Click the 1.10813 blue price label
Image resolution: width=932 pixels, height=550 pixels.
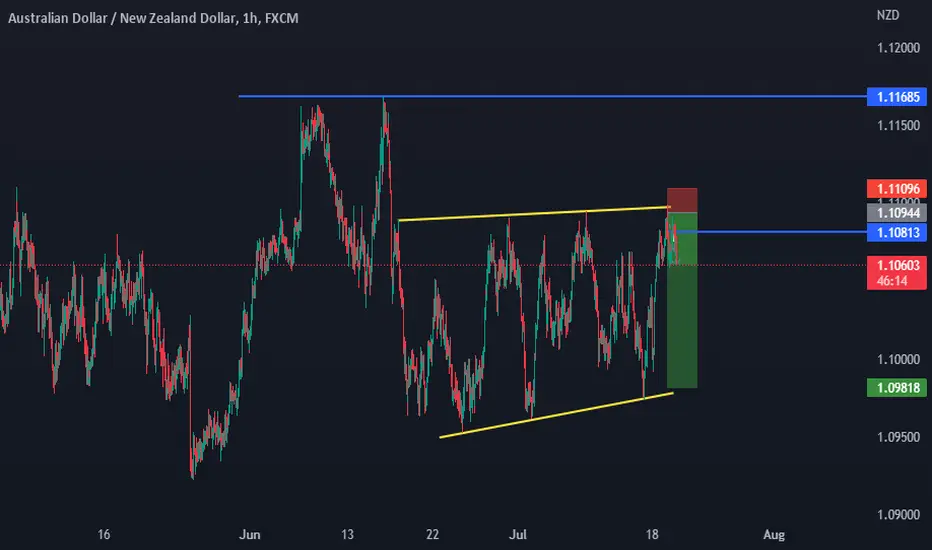pyautogui.click(x=897, y=232)
